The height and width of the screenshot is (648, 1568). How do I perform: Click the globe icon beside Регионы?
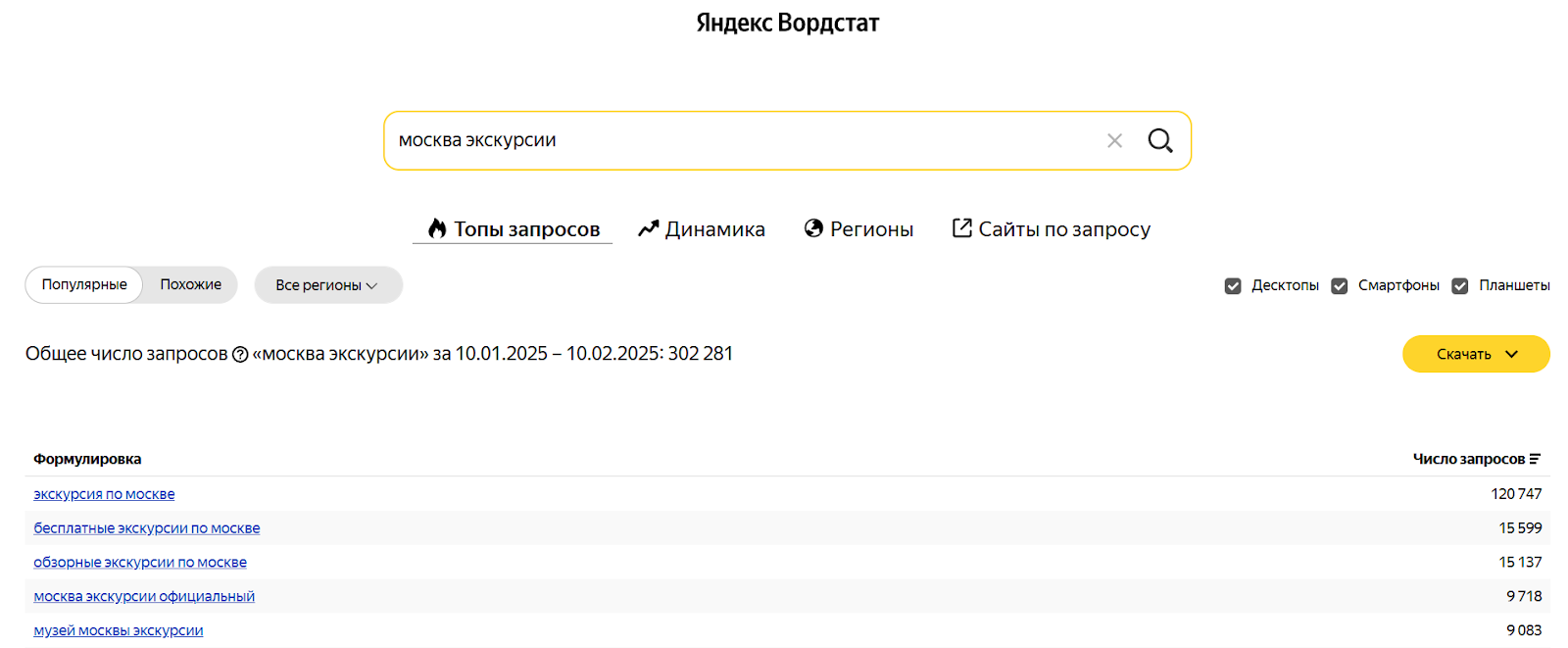coord(813,227)
